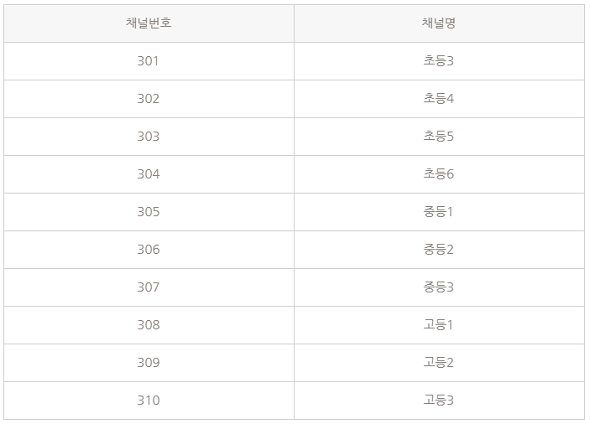Select channel number 310 cell
Screen dimensions: 590x424
click(149, 400)
